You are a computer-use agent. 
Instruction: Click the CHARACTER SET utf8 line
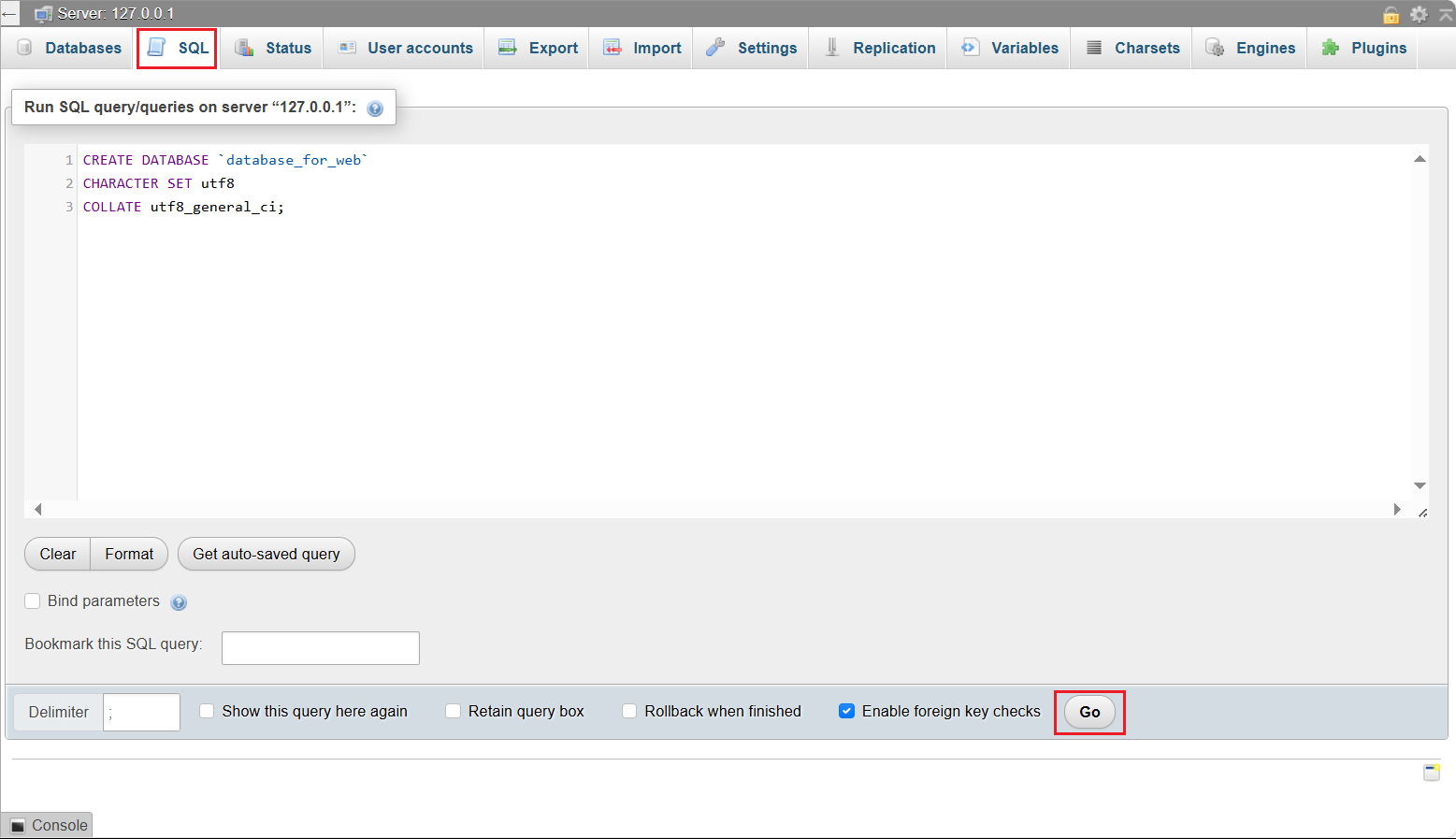159,183
